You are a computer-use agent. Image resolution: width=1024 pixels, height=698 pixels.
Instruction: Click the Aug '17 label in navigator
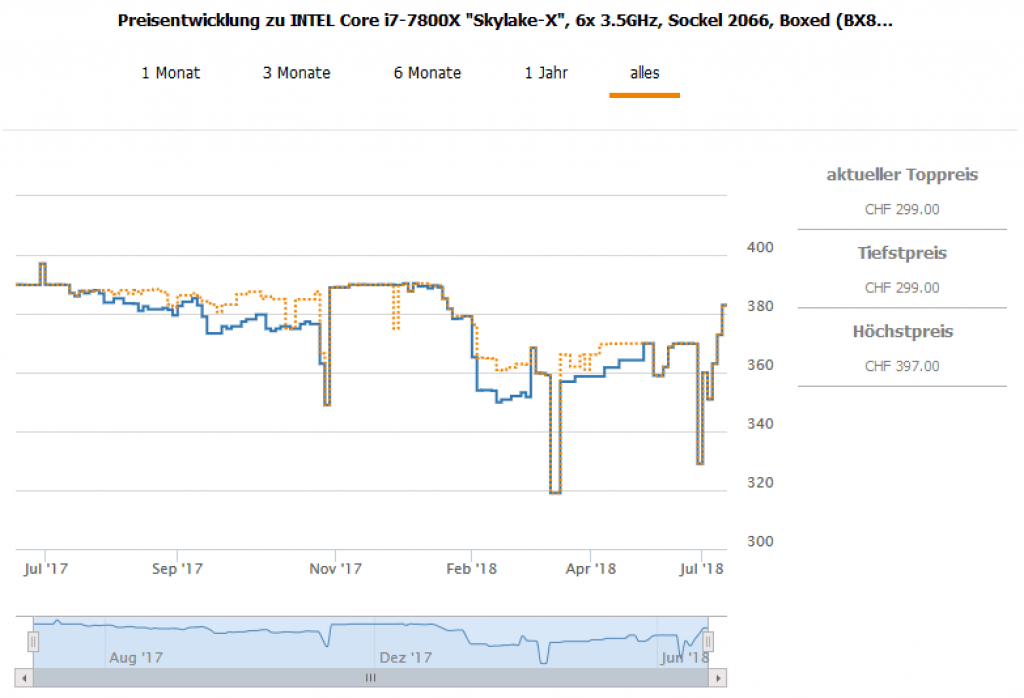point(136,658)
